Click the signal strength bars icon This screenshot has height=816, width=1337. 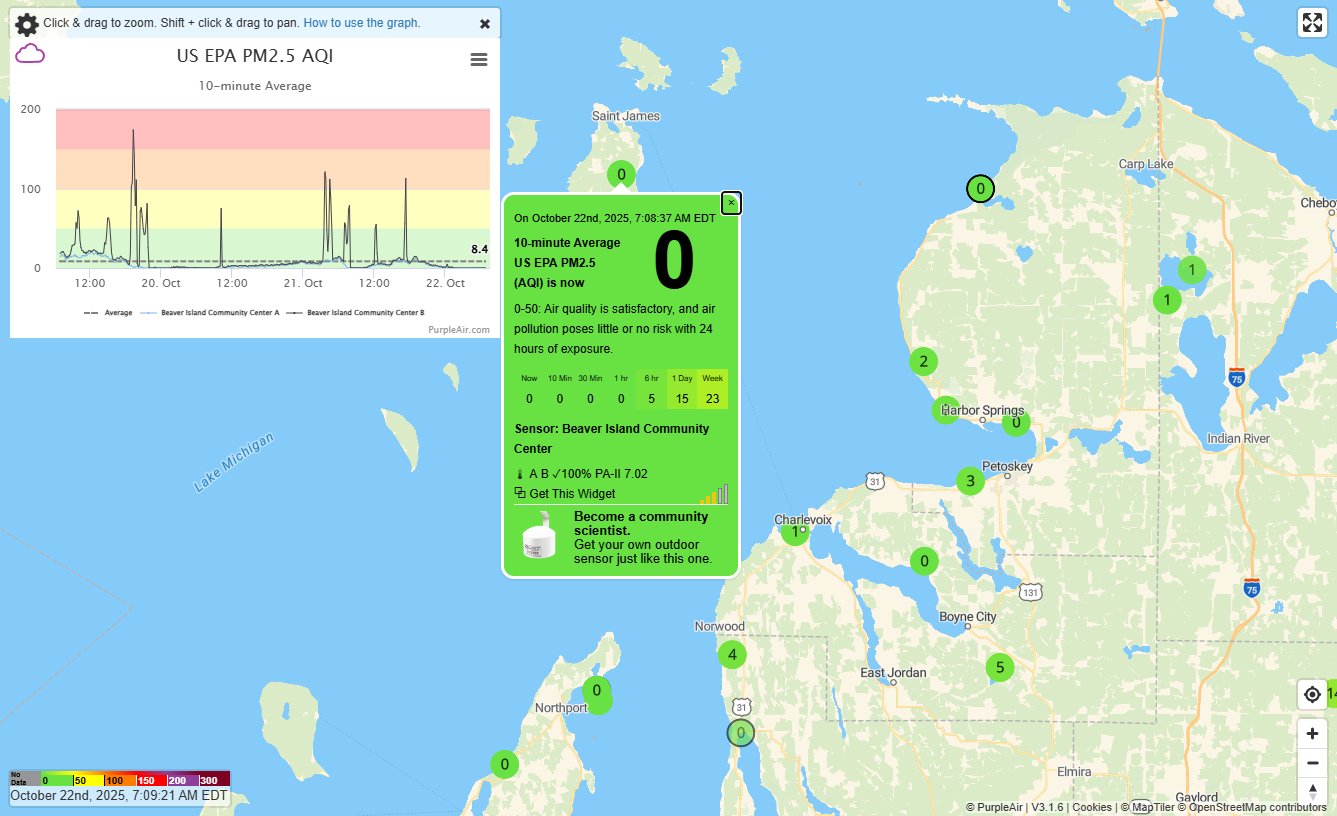714,494
